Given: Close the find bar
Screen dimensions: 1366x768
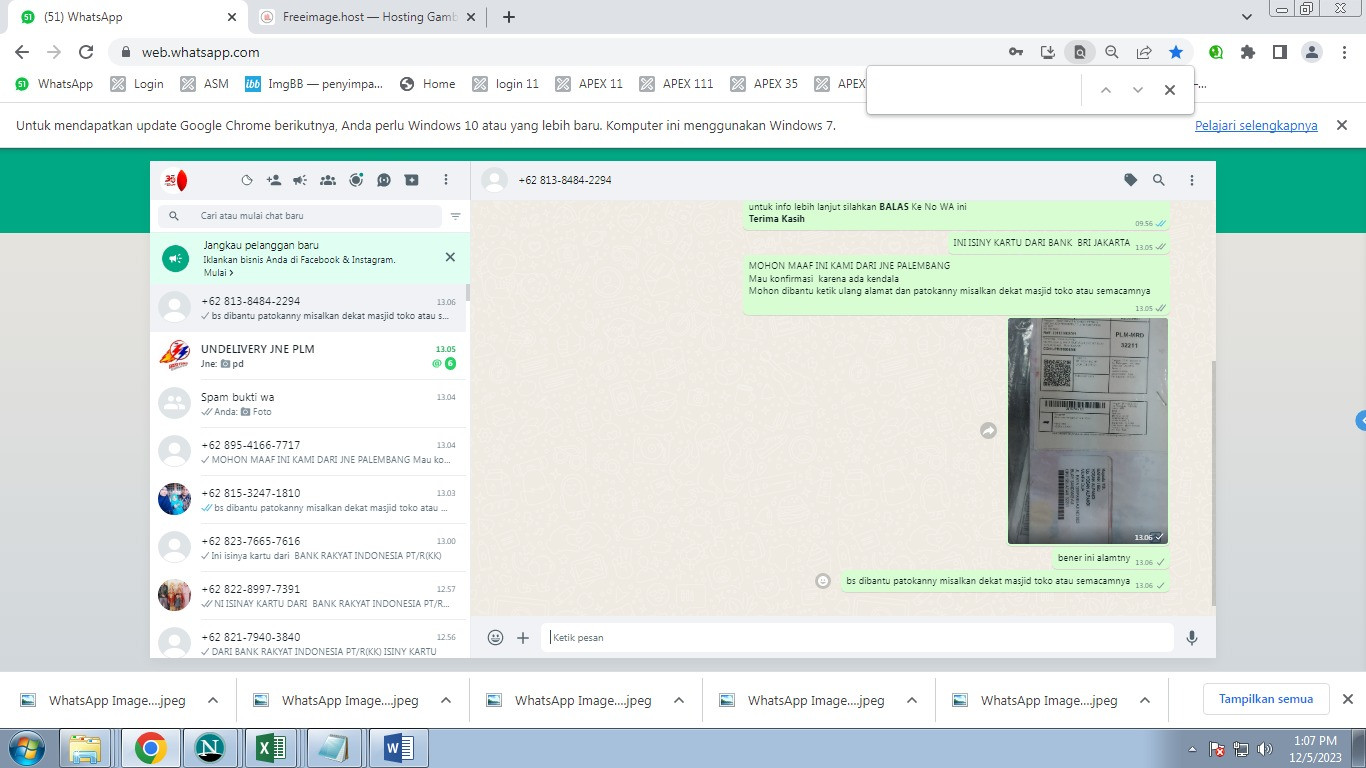Looking at the screenshot, I should click(1170, 90).
